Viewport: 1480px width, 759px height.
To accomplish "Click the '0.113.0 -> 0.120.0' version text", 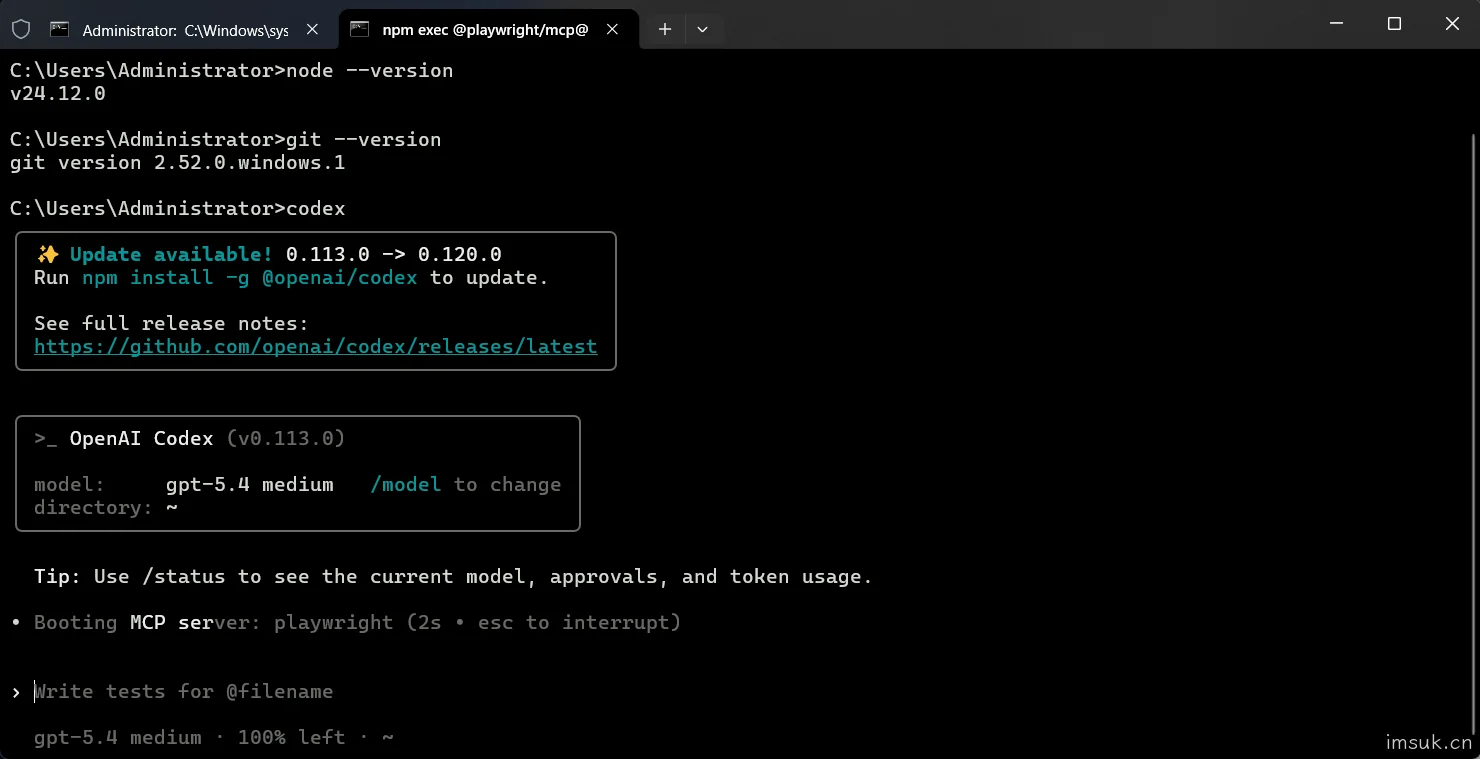I will coord(394,254).
